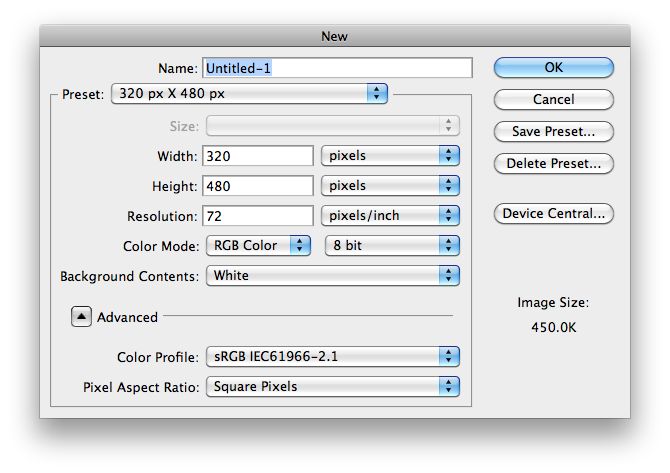Click the Height value field

(258, 185)
